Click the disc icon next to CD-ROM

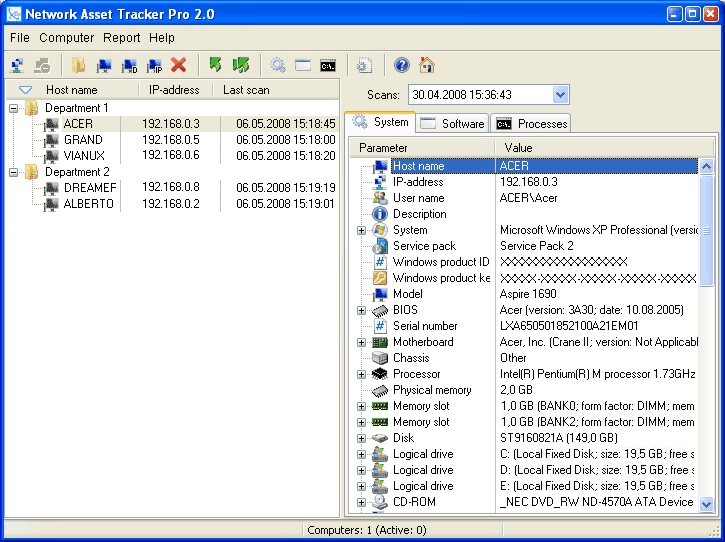[380, 502]
